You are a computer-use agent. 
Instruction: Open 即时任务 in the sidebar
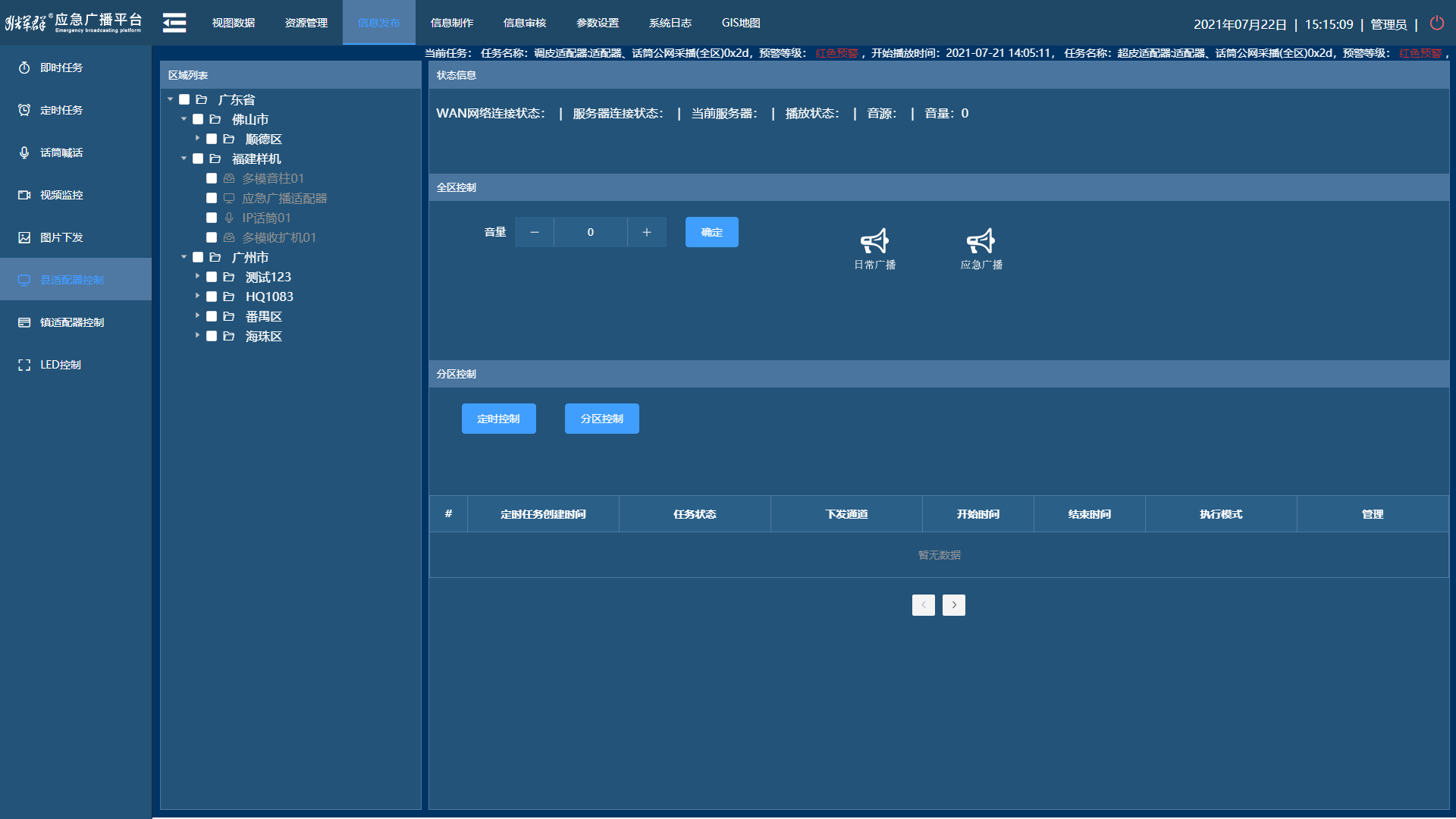pyautogui.click(x=61, y=67)
